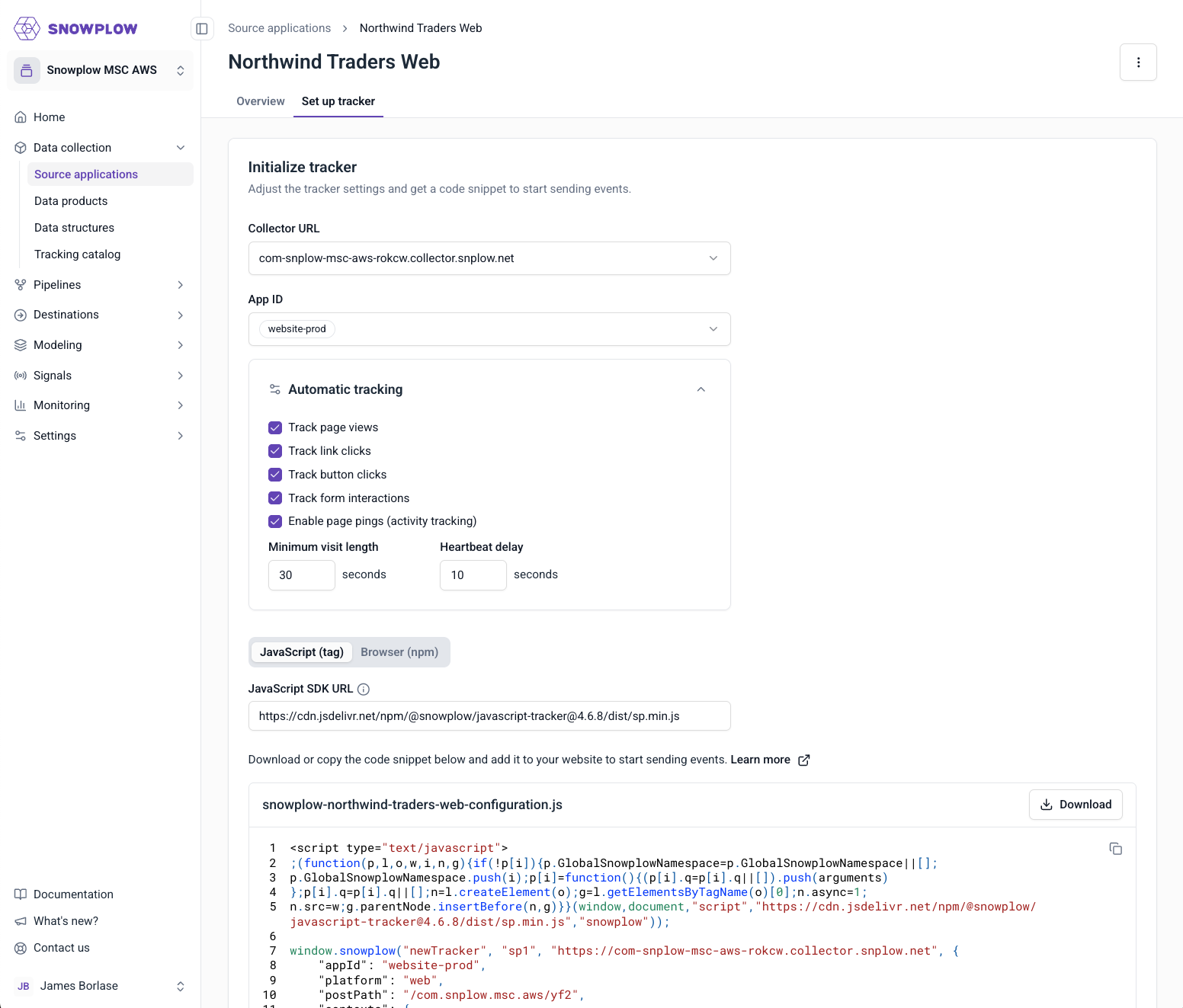1183x1008 pixels.
Task: Open the James Borlase user menu
Action: coord(100,986)
